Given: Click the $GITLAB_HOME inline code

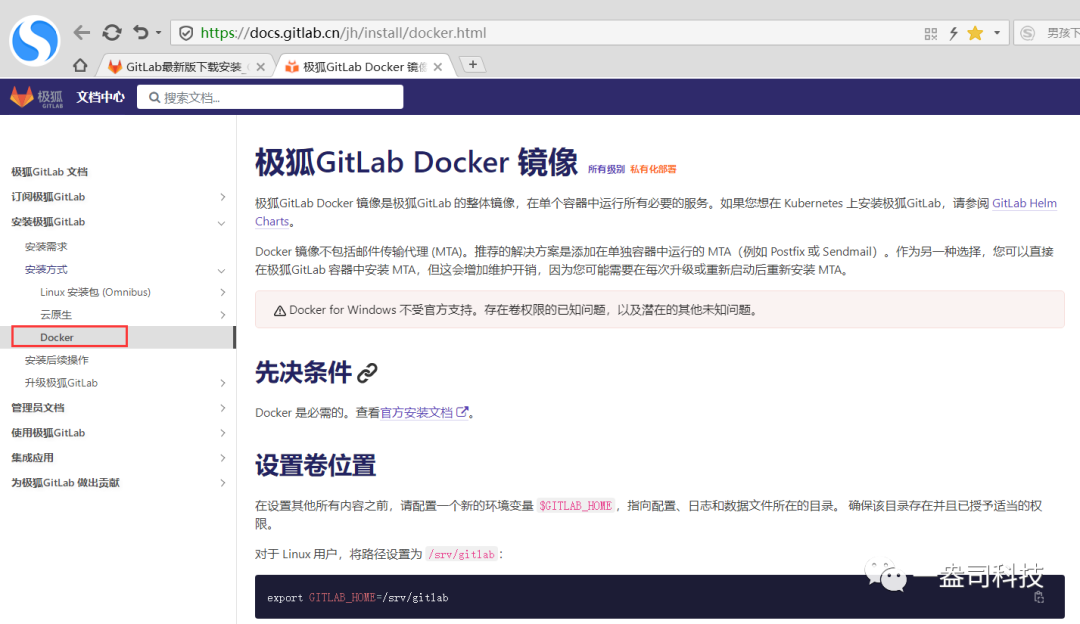Looking at the screenshot, I should pyautogui.click(x=576, y=506).
